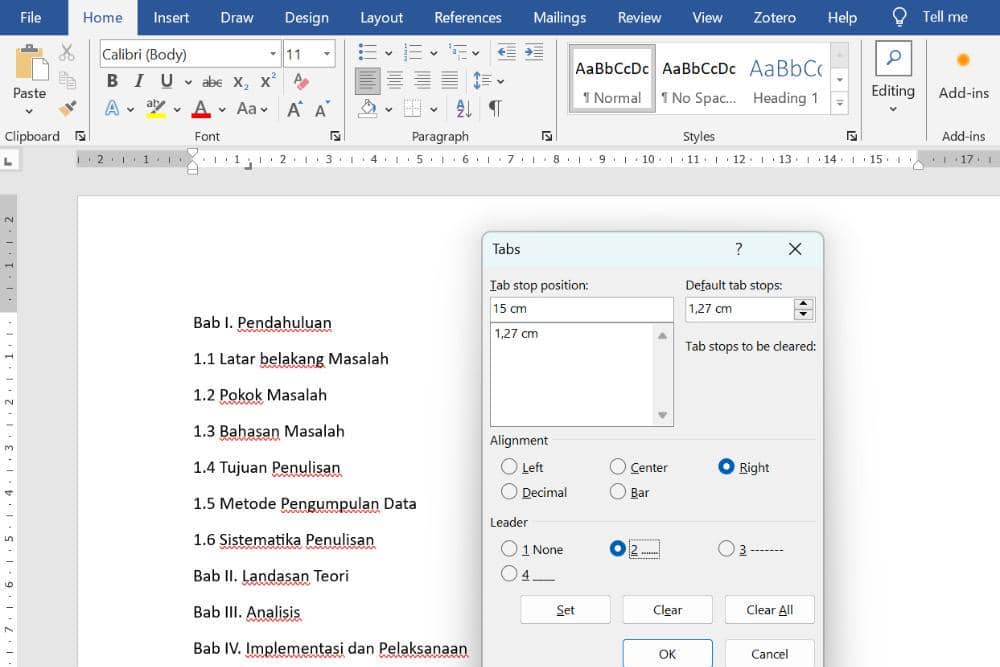This screenshot has height=667, width=1000.
Task: Choose the Decimal alignment option
Action: point(510,492)
